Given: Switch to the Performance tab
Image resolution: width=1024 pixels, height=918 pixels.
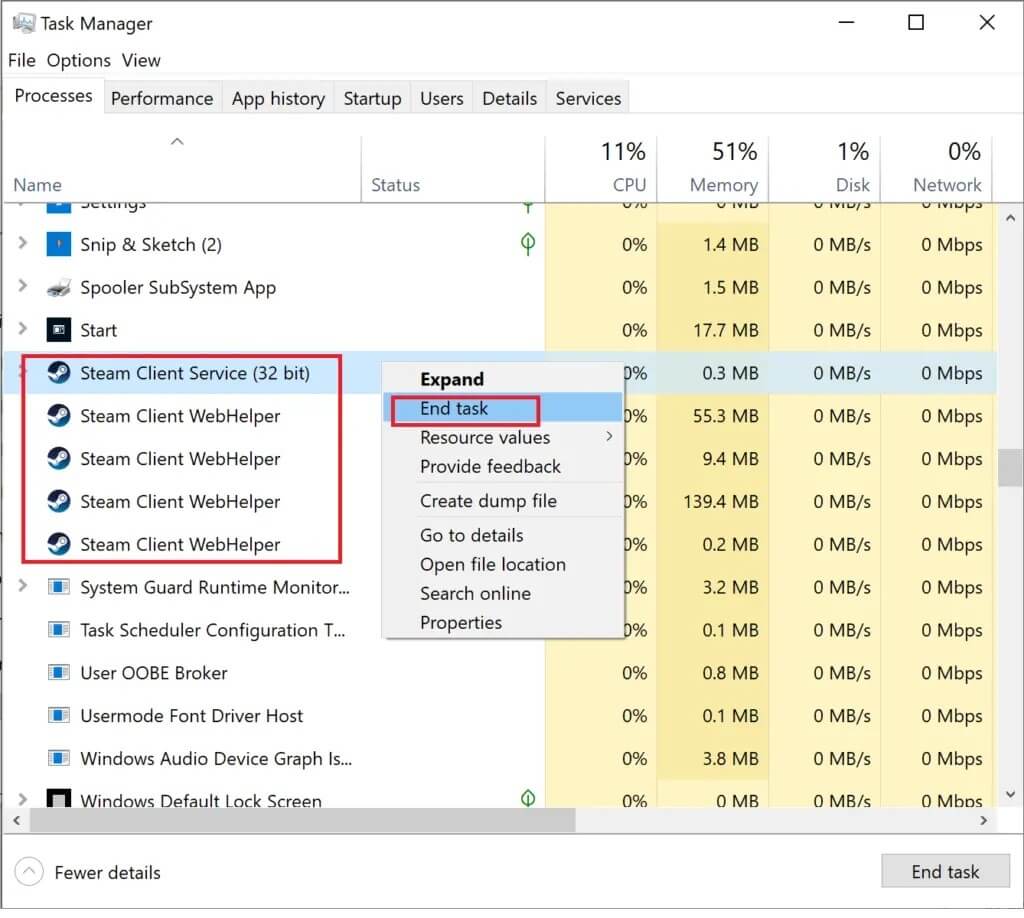Looking at the screenshot, I should (x=161, y=98).
